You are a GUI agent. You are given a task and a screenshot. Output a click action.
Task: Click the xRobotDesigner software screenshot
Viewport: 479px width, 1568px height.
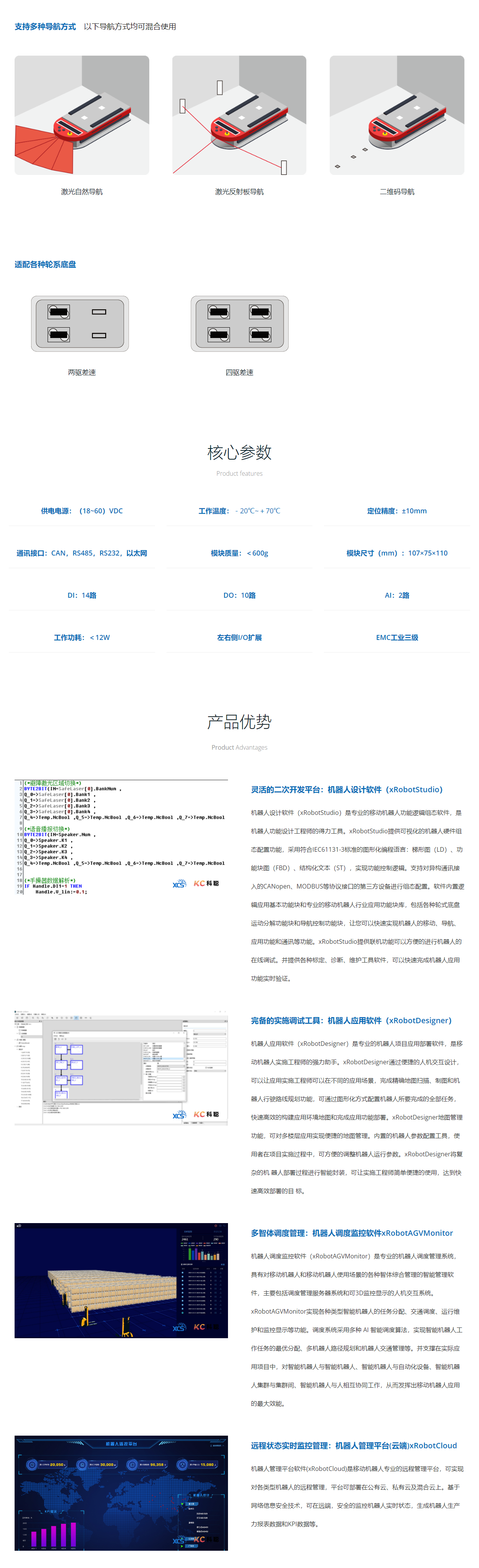(x=121, y=1068)
